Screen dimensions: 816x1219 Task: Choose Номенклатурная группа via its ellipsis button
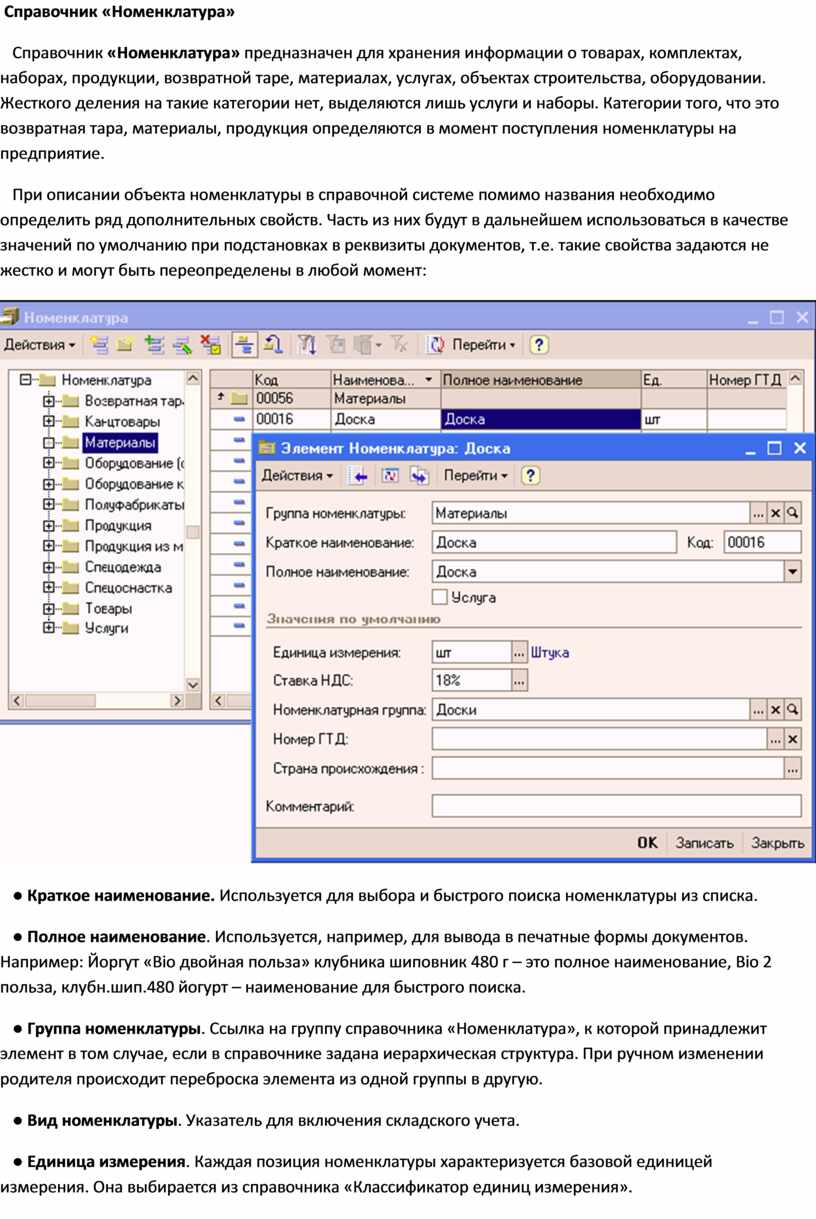[758, 710]
